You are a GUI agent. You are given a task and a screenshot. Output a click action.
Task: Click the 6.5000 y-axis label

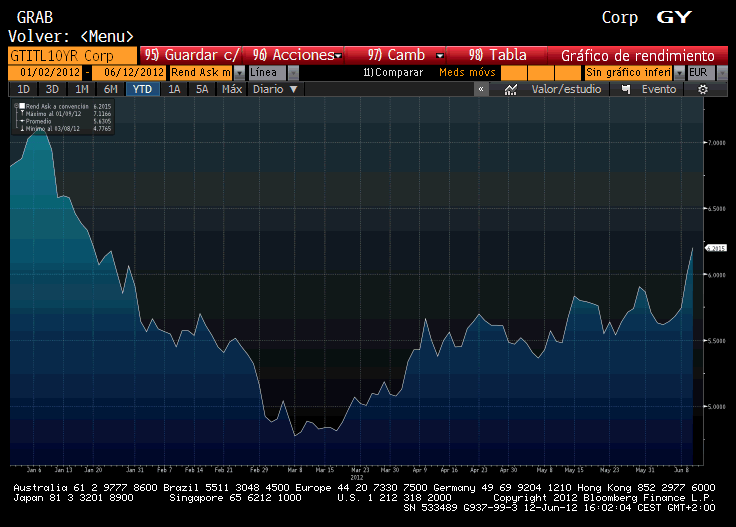[x=716, y=208]
